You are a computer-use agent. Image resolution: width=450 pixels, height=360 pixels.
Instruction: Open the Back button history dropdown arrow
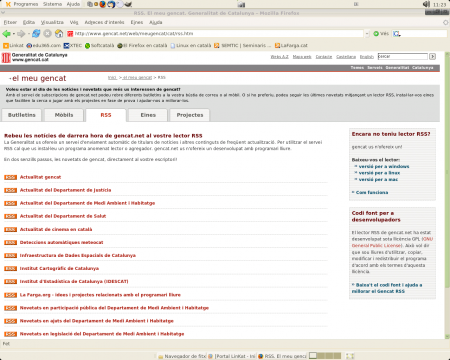pyautogui.click(x=14, y=34)
